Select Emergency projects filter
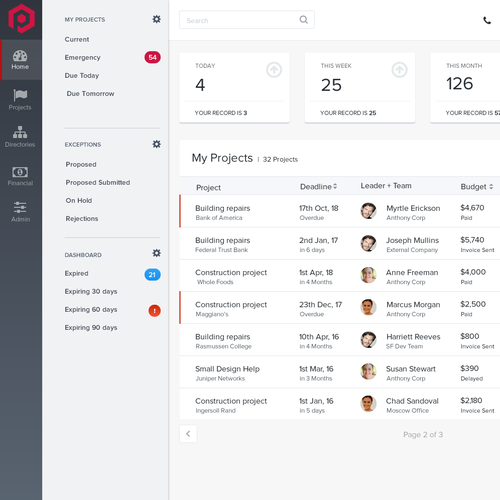500x500 pixels. 83,57
